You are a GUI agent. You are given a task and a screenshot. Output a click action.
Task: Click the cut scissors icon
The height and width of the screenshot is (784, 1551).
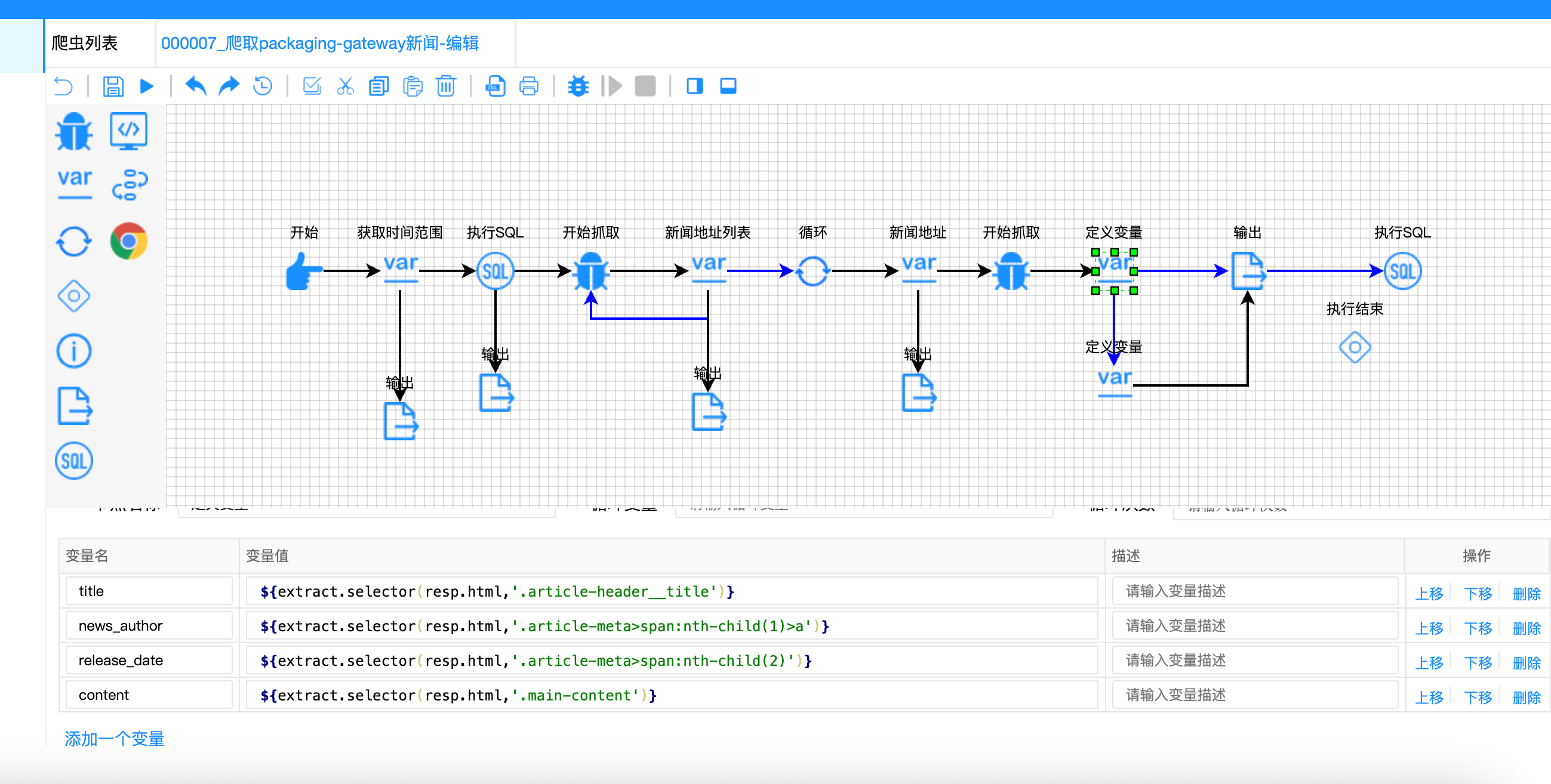345,87
